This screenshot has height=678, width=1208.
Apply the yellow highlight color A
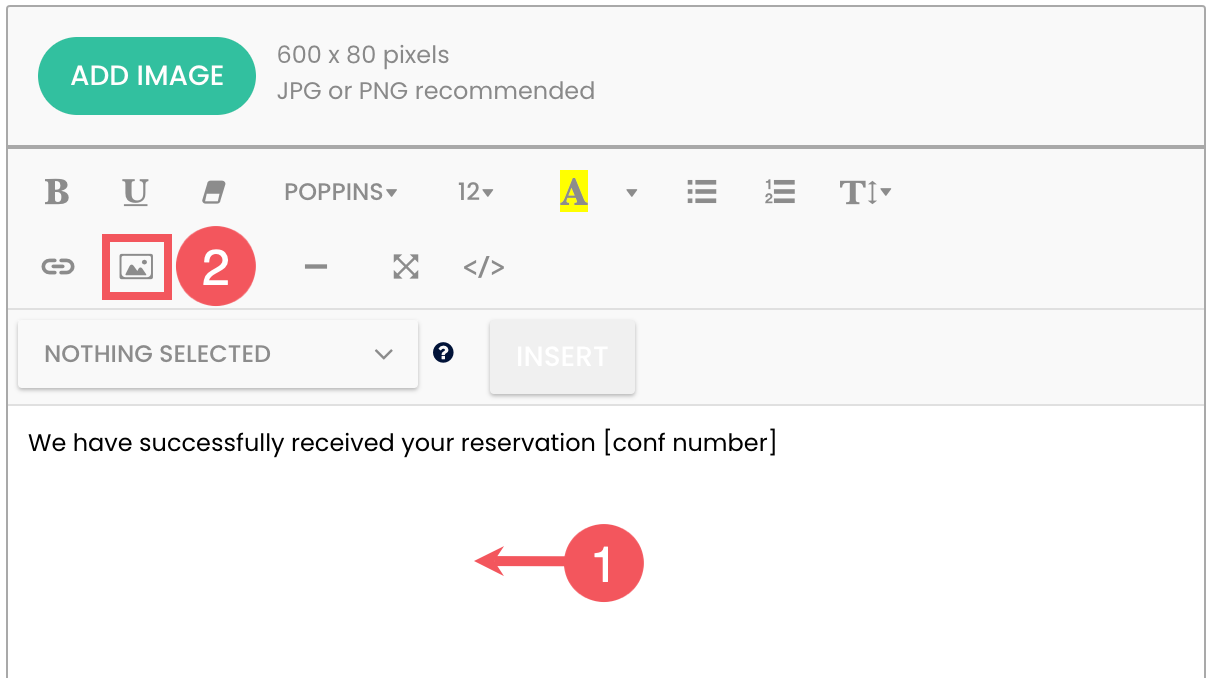[573, 191]
